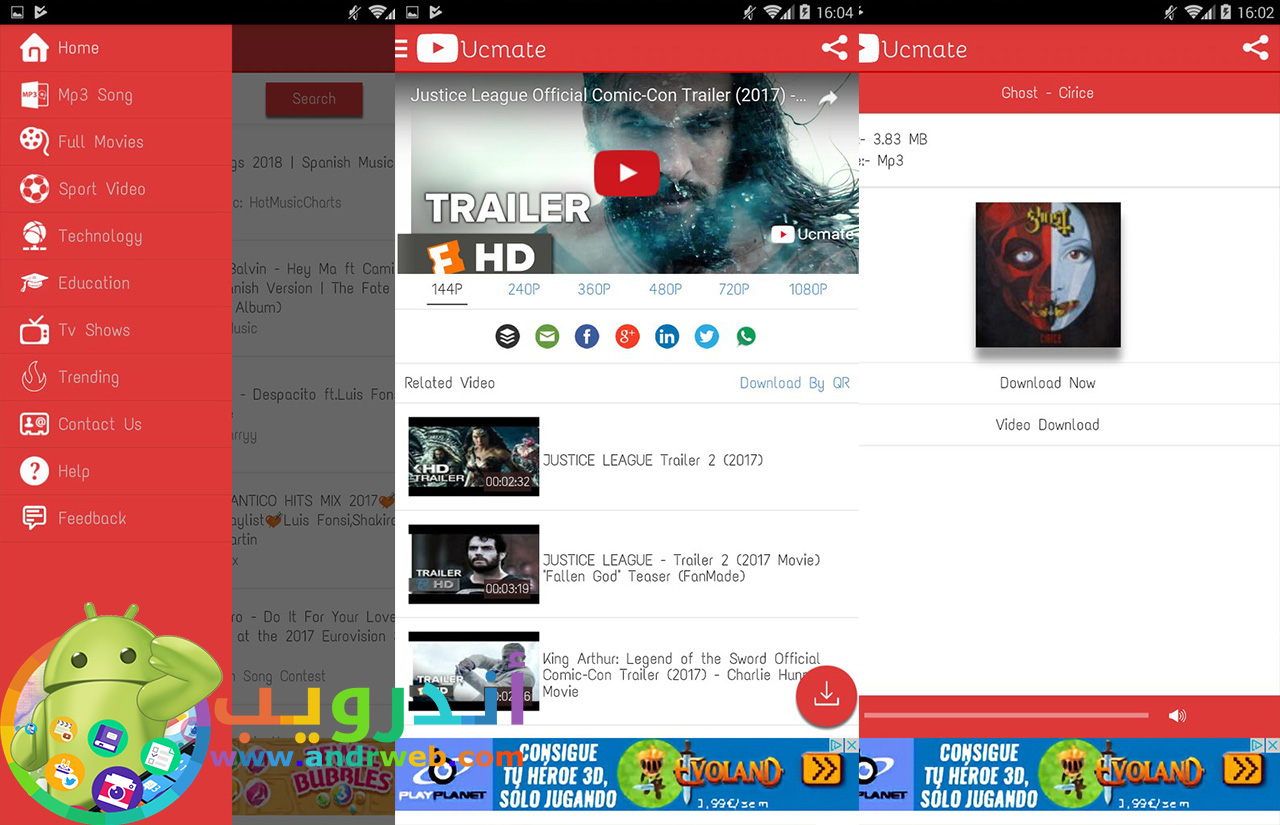Tap the speaker volume icon
Screen dimensions: 1280x825
(x=1177, y=715)
